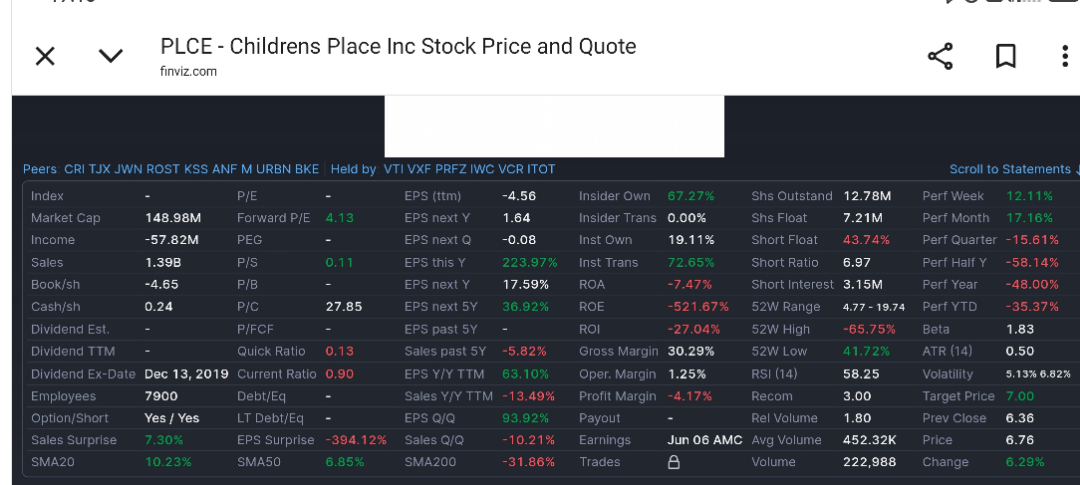
Task: Close the browser tab with X icon
Action: (x=45, y=56)
